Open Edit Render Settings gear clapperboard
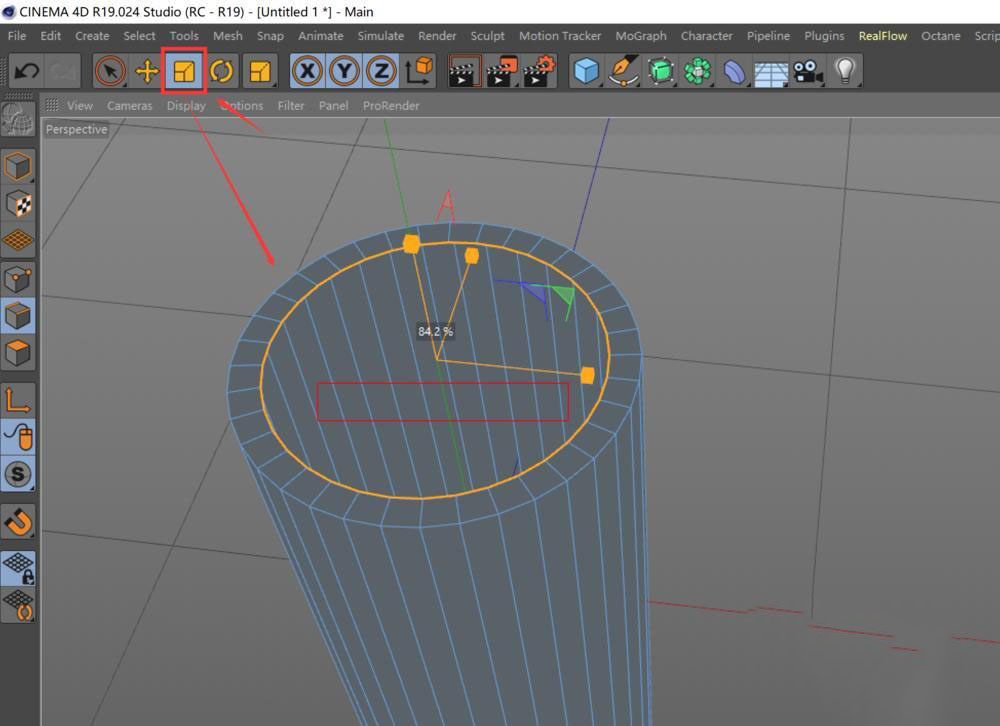 point(539,71)
